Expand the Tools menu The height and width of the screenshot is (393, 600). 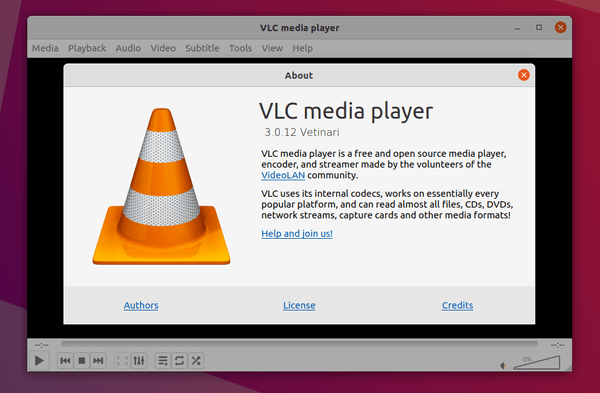pos(241,48)
